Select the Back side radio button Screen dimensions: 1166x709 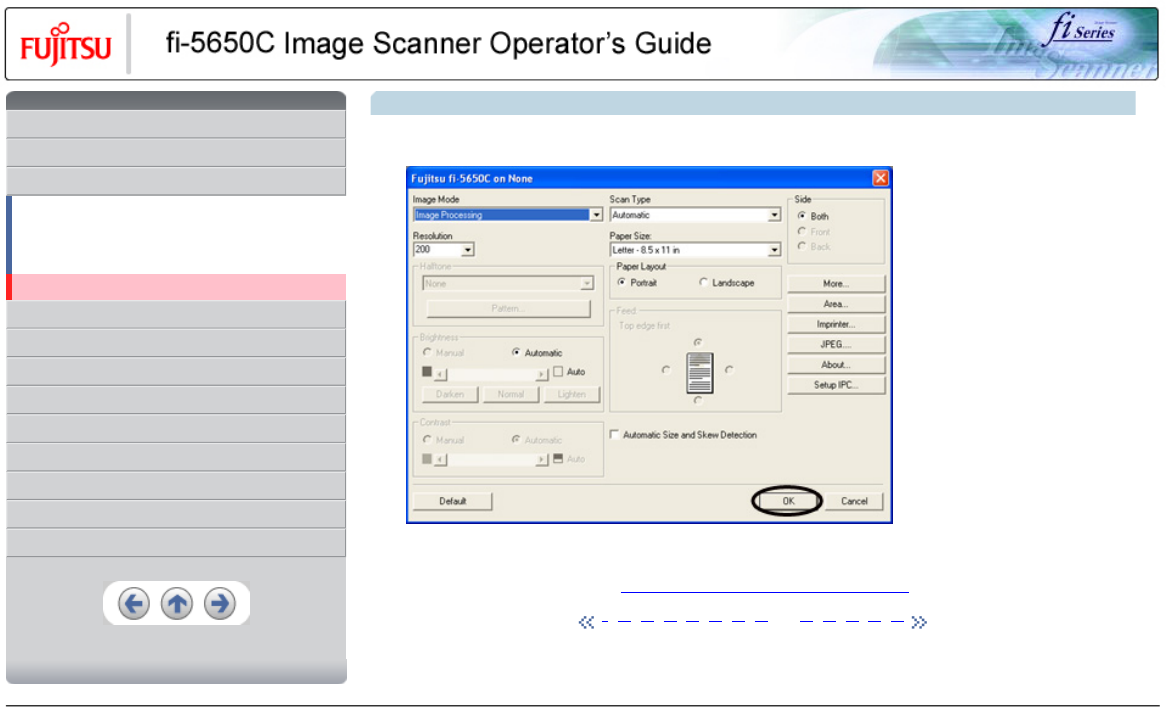click(802, 246)
